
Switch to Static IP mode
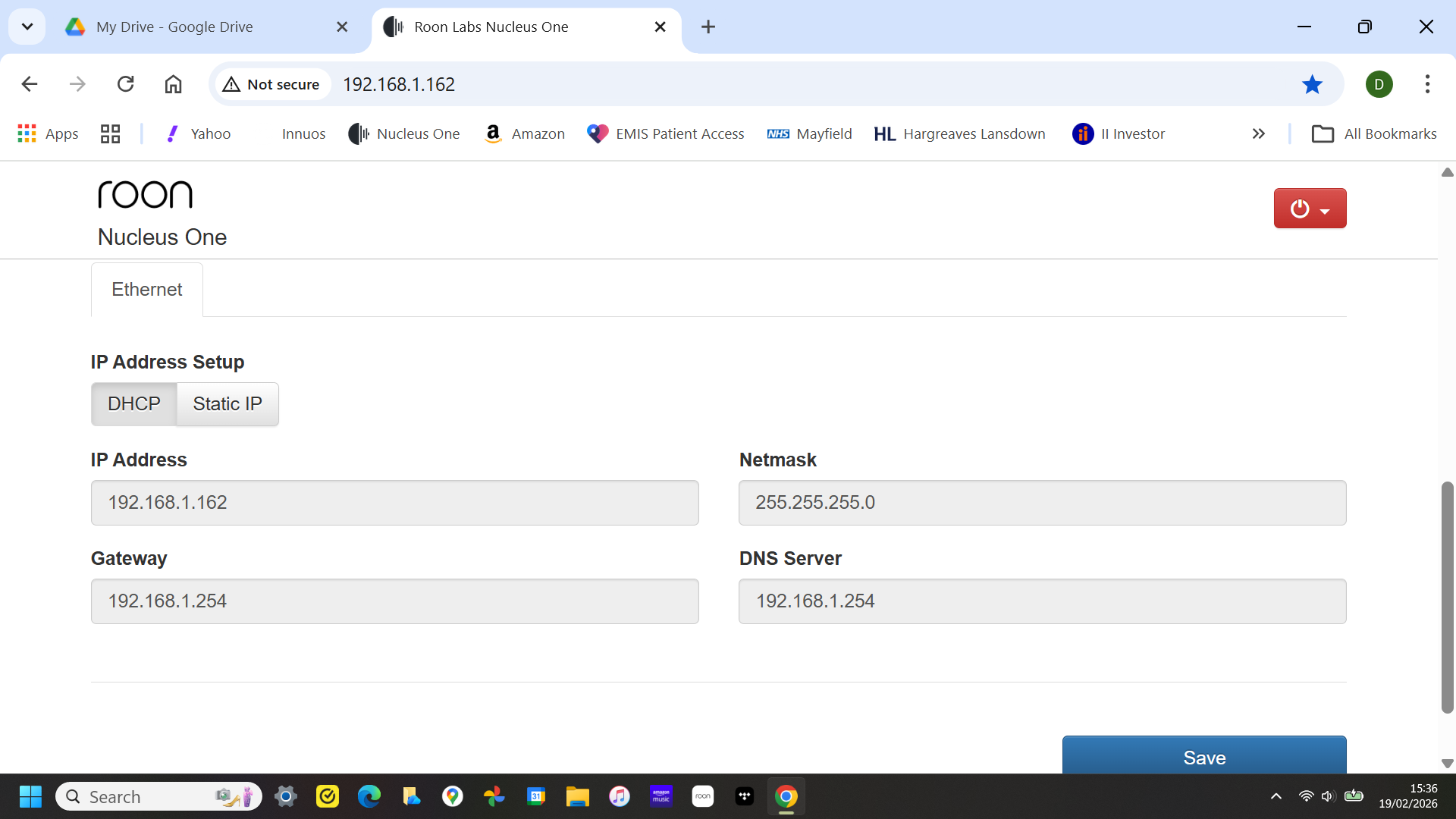pos(227,404)
